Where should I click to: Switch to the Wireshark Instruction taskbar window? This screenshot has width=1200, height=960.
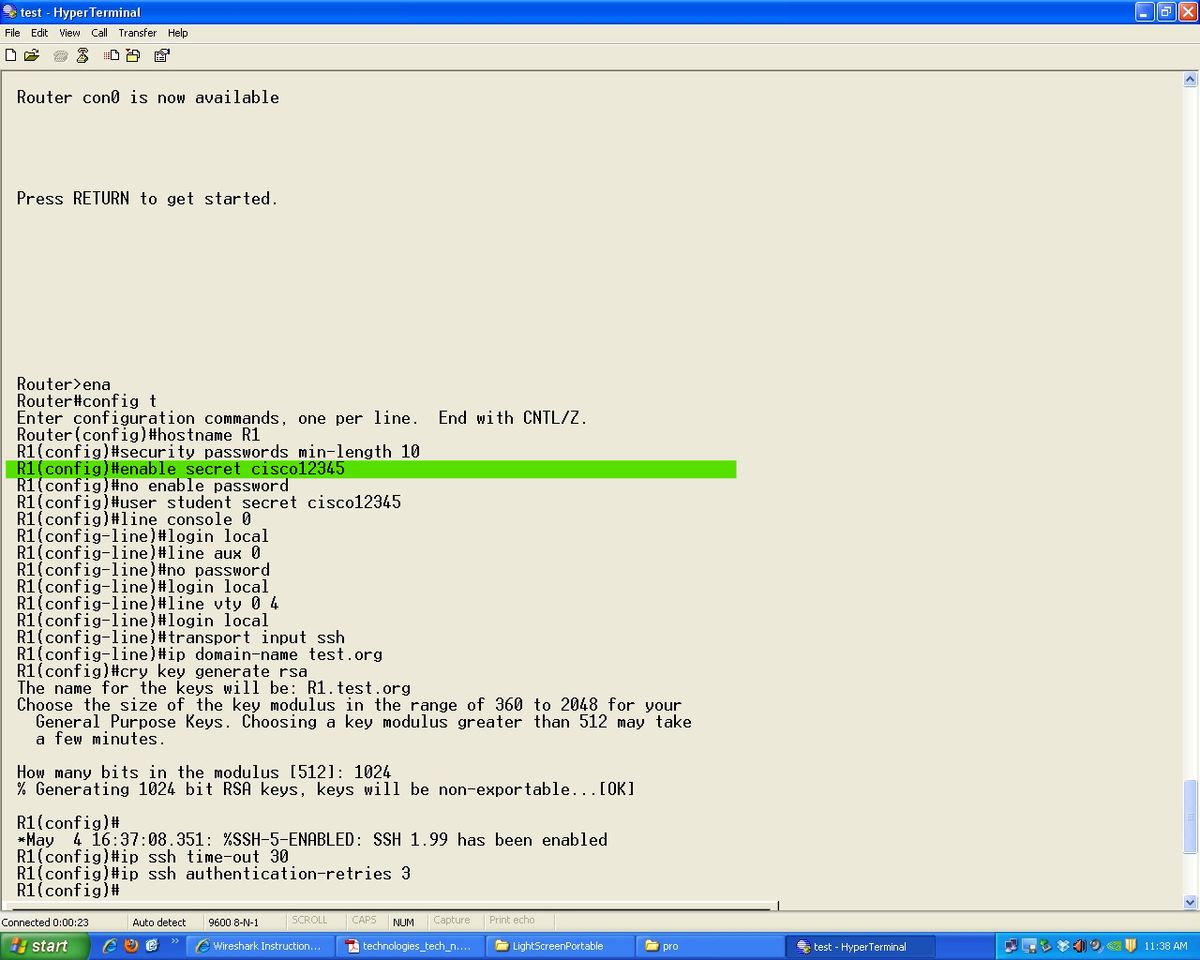point(259,946)
